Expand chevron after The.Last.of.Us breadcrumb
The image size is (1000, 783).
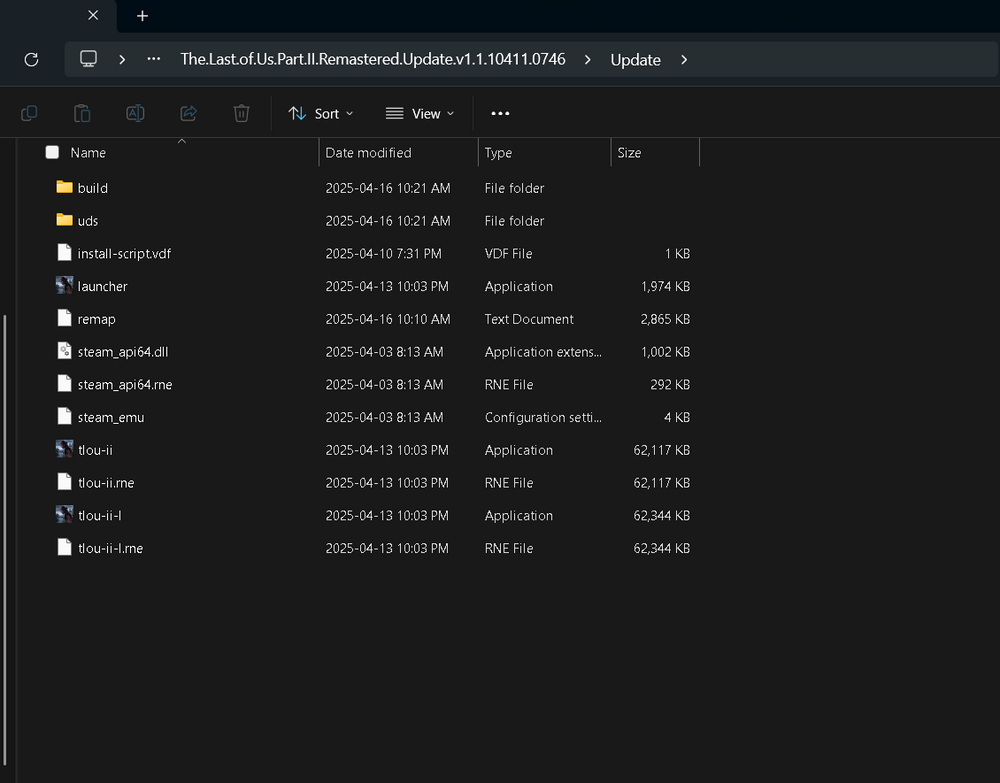tap(587, 59)
